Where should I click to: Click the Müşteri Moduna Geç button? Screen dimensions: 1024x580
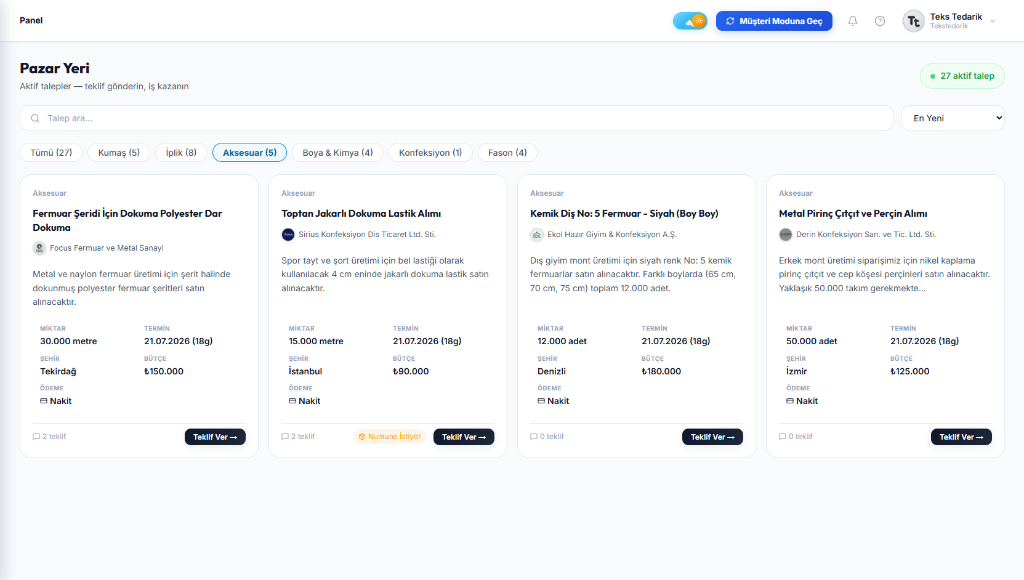point(774,21)
